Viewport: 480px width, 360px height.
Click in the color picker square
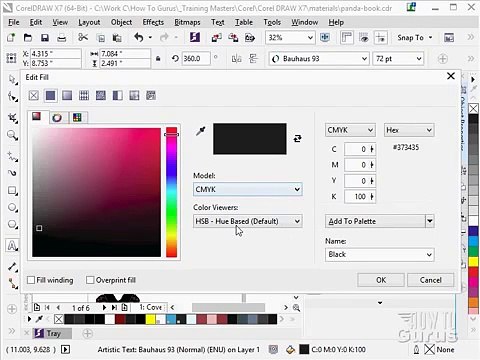[96, 192]
